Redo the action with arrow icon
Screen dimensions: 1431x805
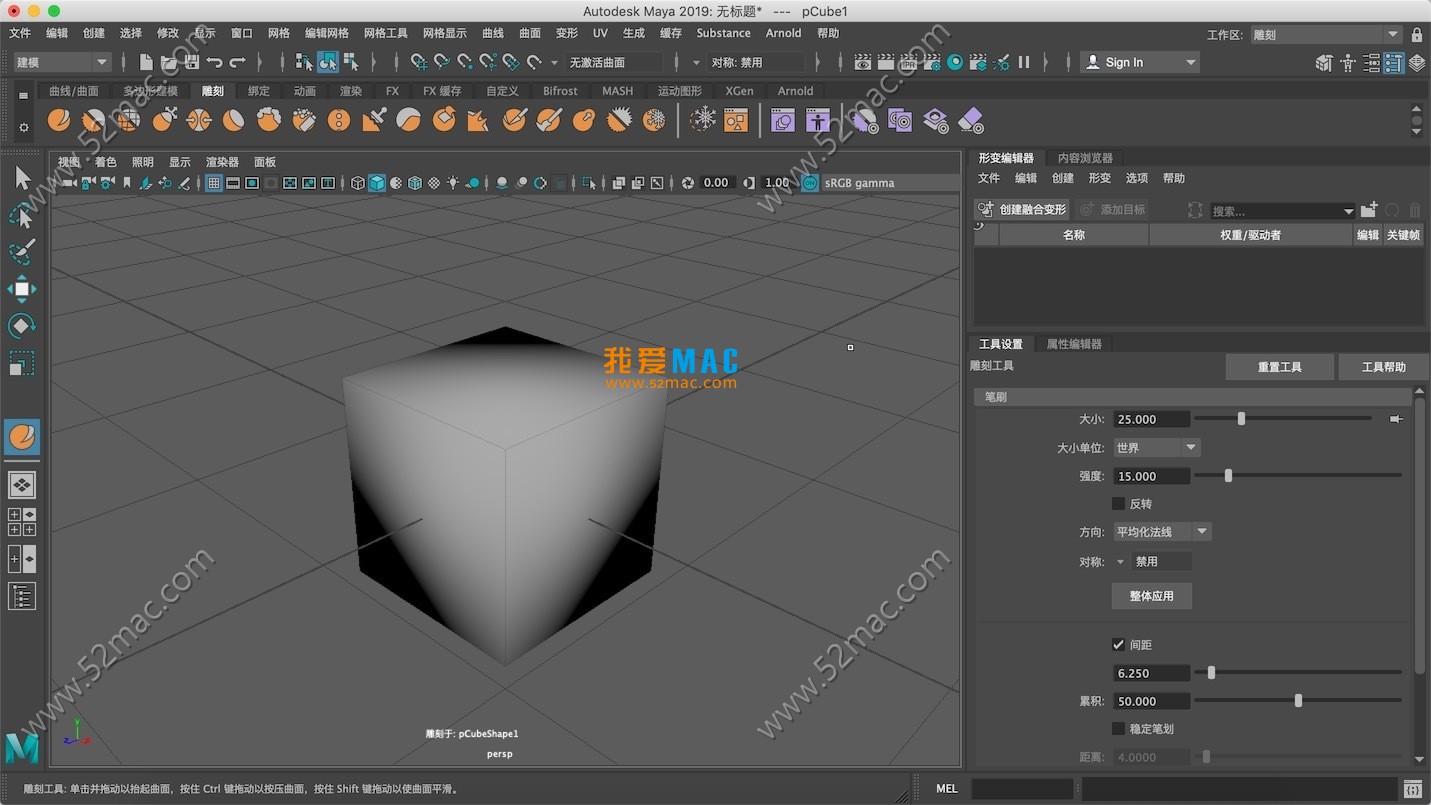[238, 62]
